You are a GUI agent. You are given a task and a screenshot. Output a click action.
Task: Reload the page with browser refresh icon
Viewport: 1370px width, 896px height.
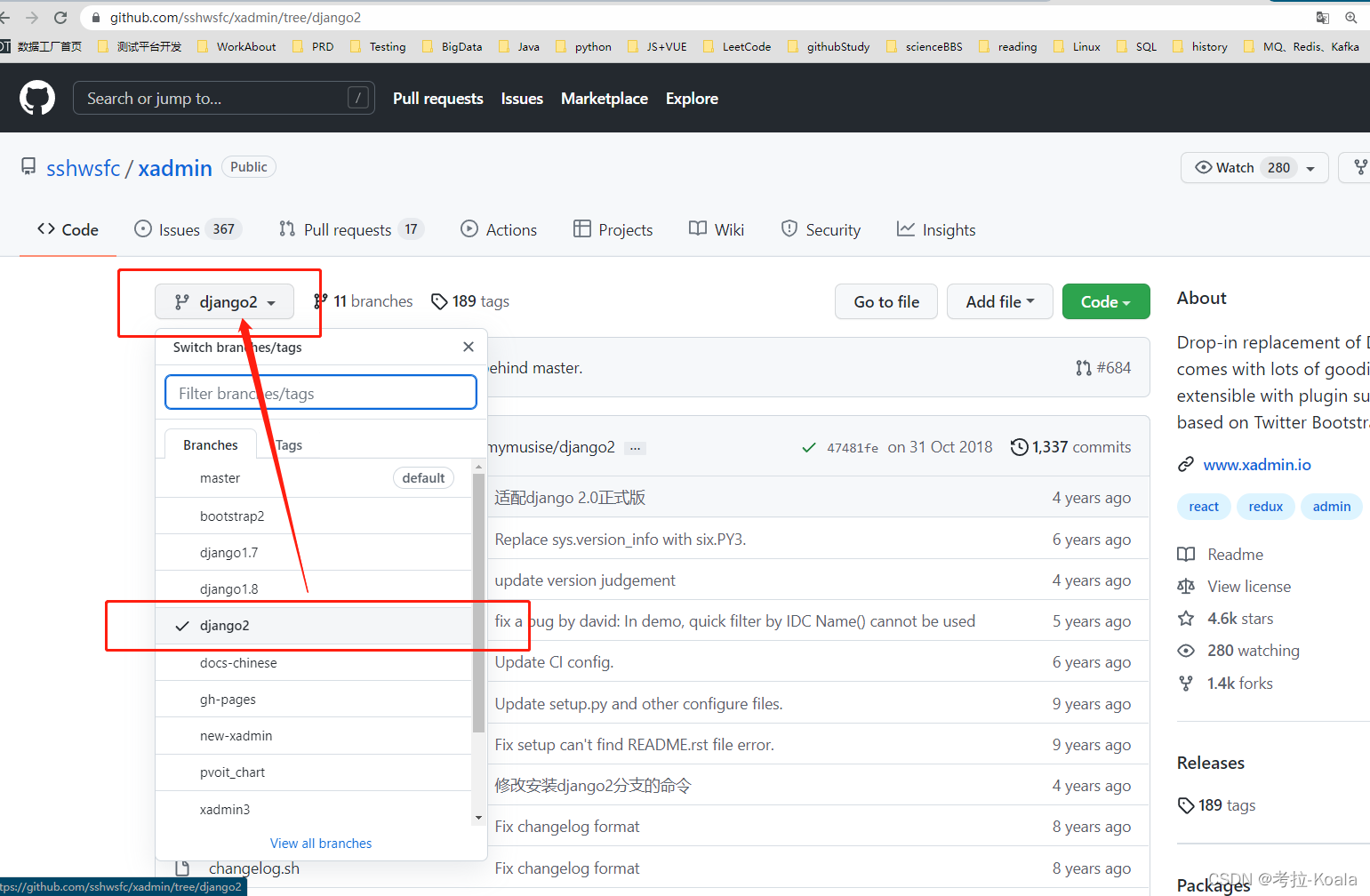60,18
